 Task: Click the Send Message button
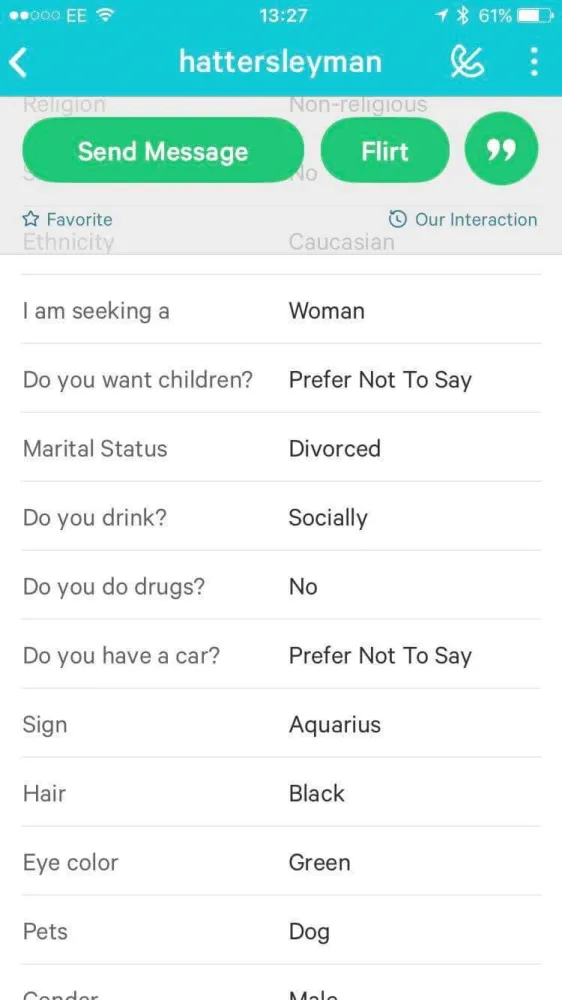163,151
